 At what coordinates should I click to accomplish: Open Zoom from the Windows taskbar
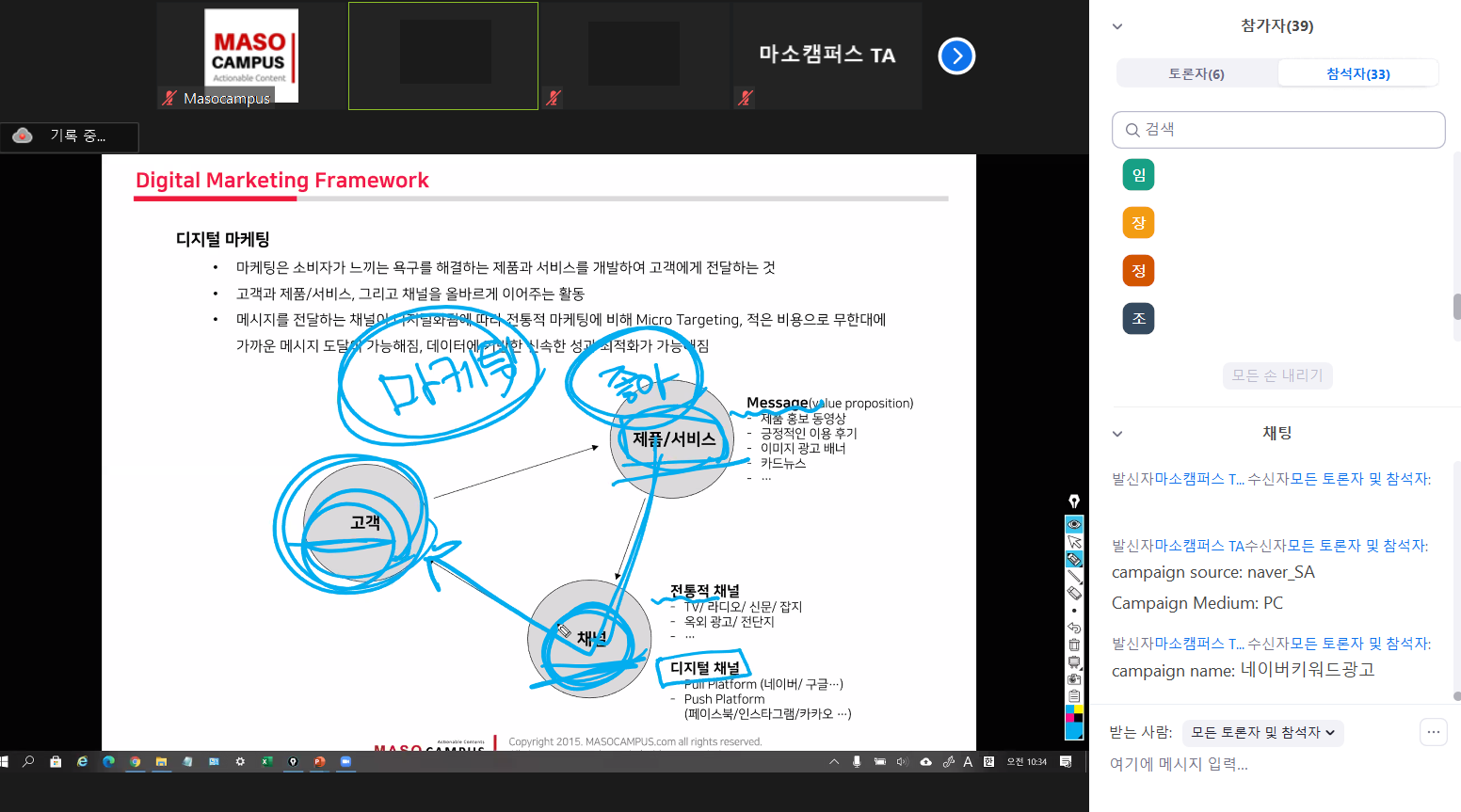tap(345, 761)
